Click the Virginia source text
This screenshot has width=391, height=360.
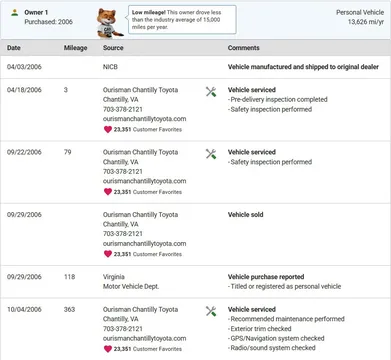coord(114,277)
